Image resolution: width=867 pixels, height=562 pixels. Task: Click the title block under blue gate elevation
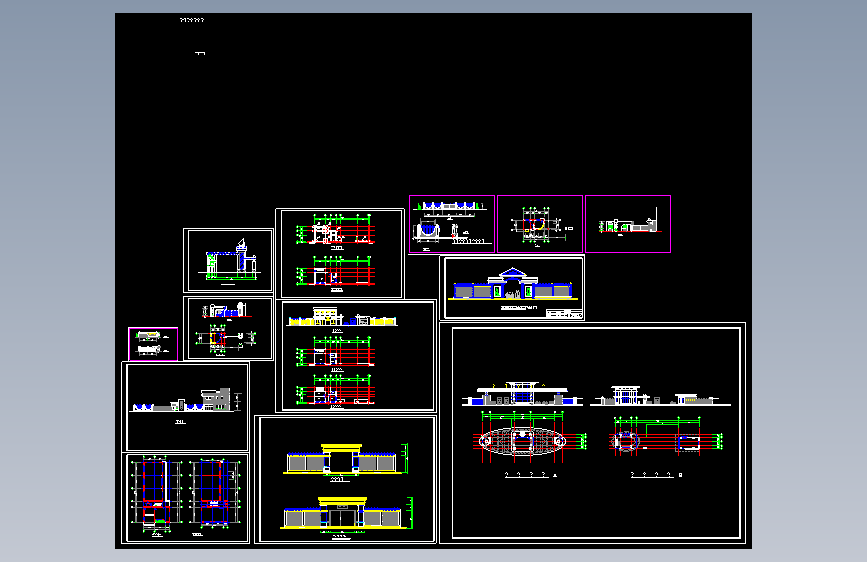tap(564, 314)
